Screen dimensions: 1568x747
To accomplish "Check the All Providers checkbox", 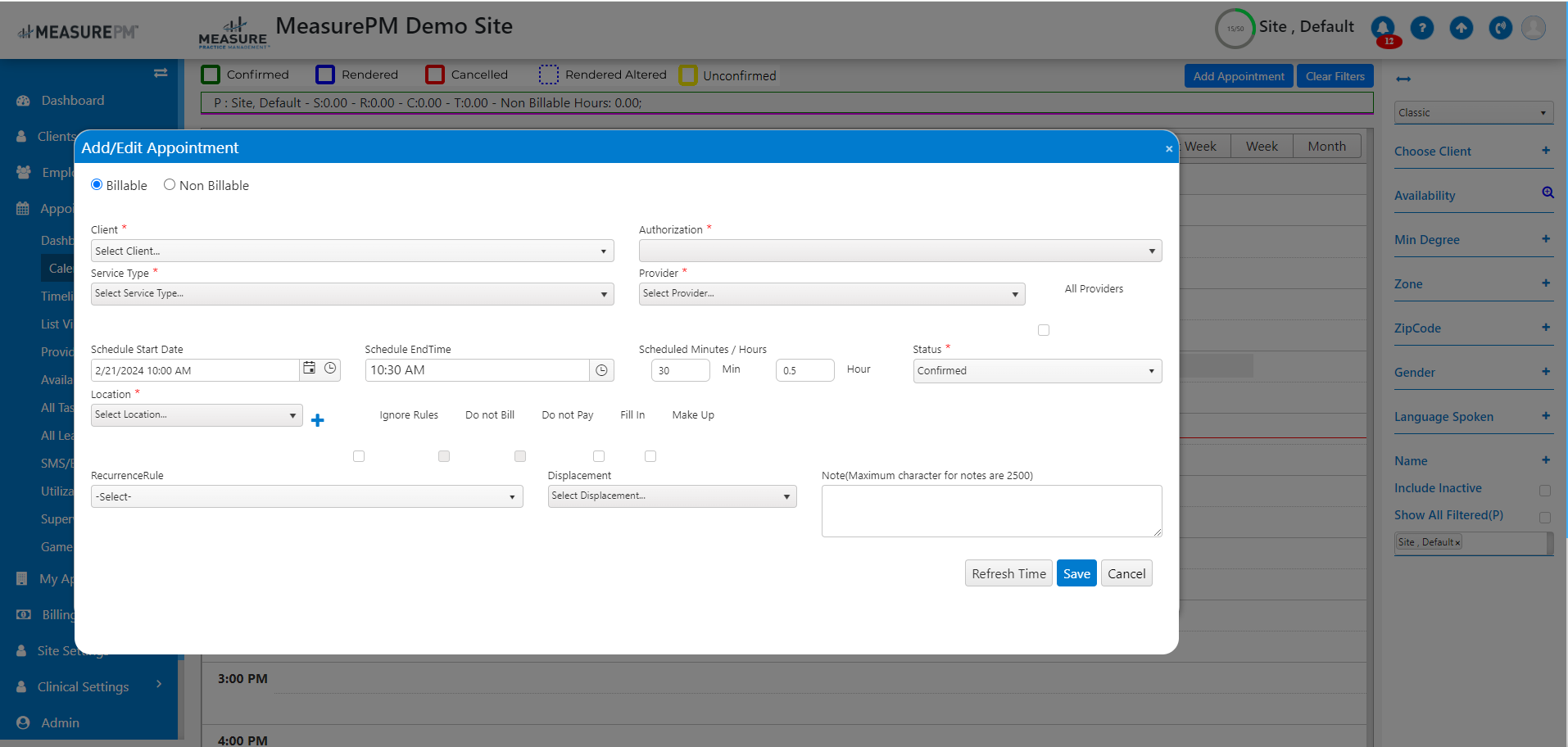I will coord(1044,330).
